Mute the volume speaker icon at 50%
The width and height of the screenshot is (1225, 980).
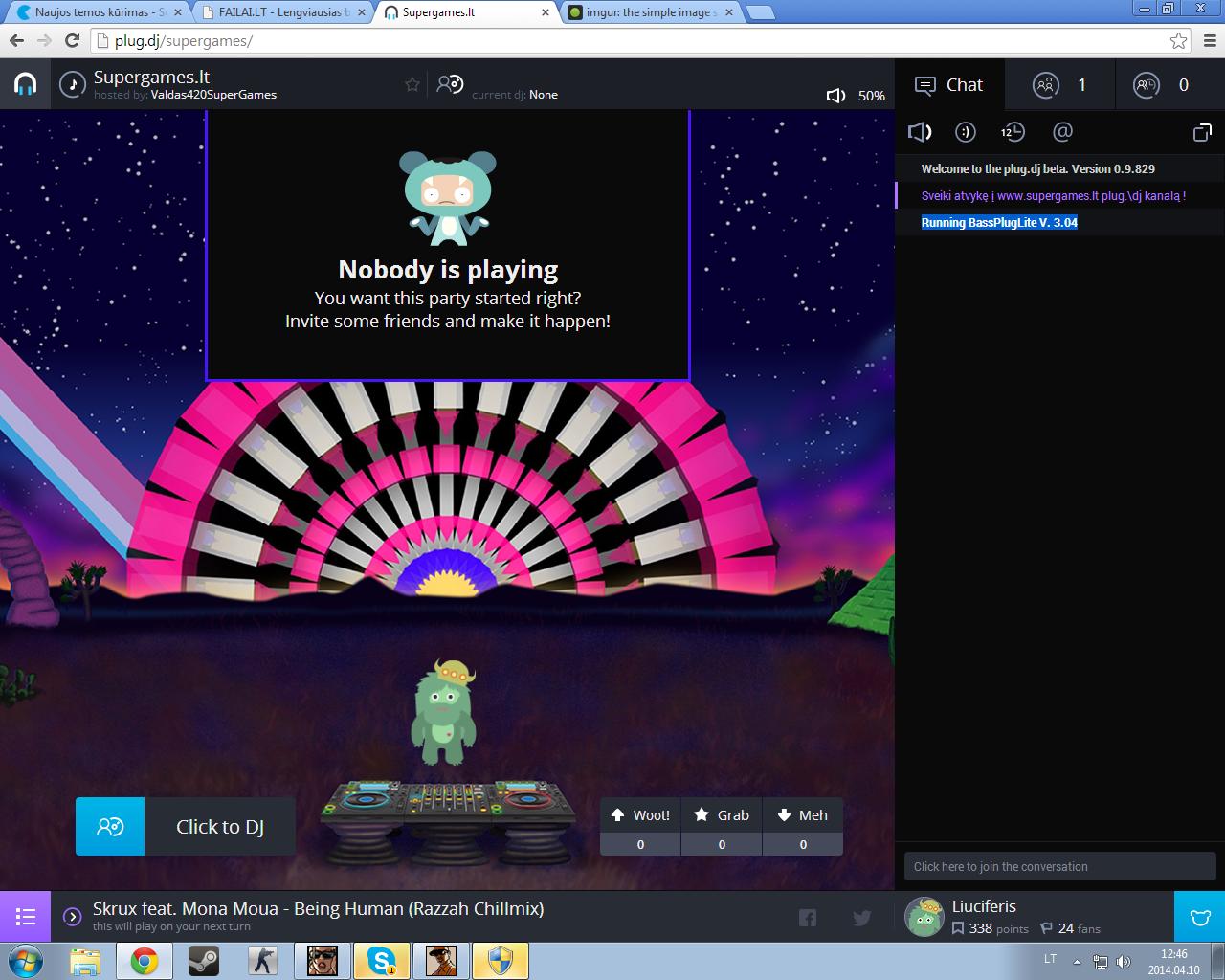pos(835,96)
